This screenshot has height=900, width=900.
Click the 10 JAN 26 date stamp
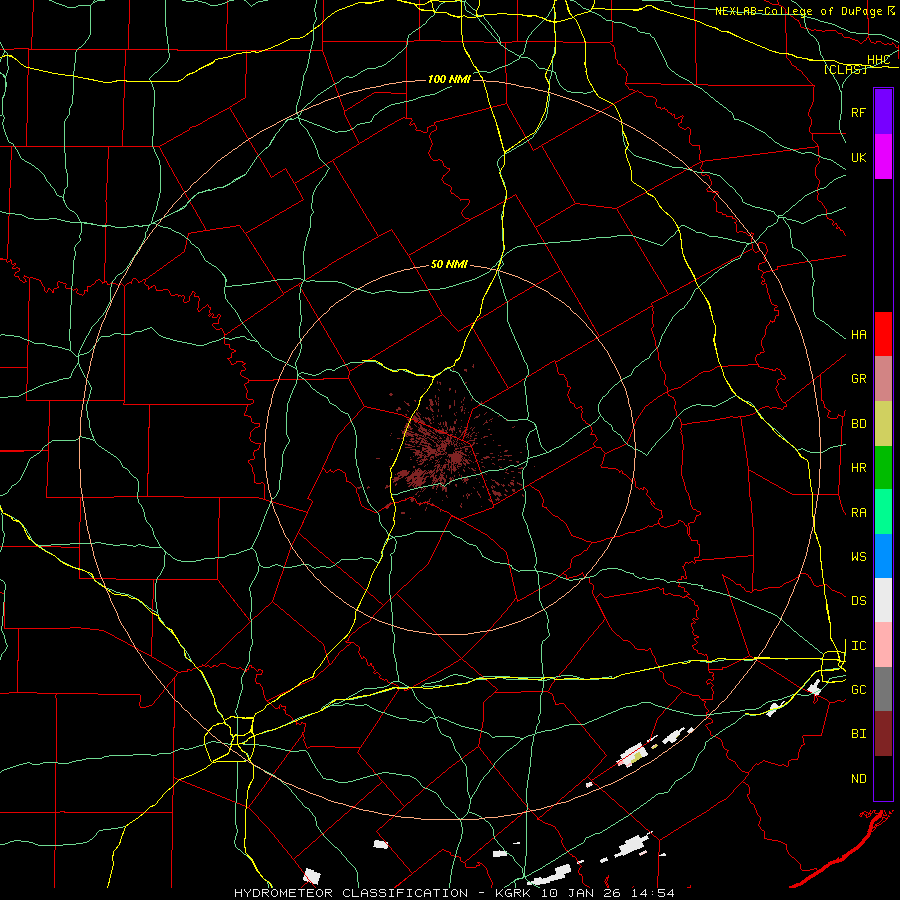[x=583, y=893]
